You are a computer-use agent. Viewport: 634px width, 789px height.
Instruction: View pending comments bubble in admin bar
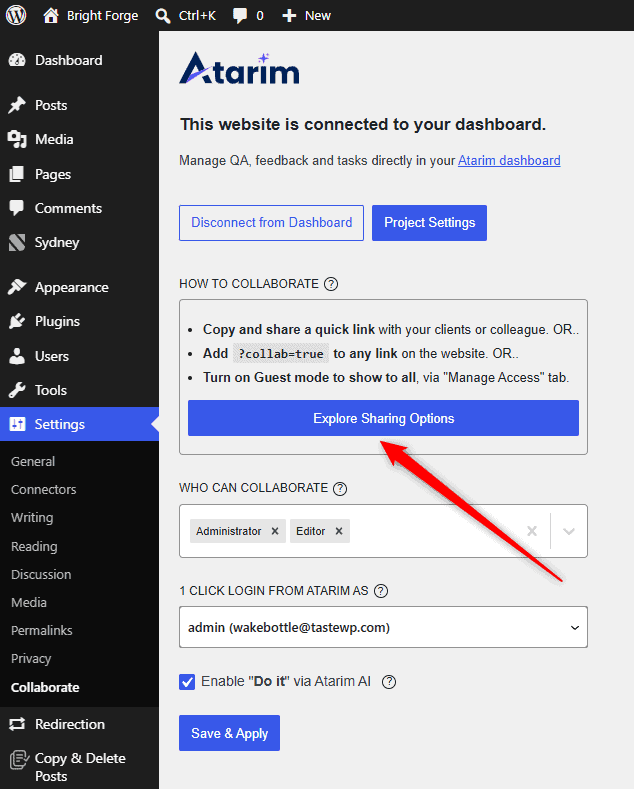tap(248, 16)
